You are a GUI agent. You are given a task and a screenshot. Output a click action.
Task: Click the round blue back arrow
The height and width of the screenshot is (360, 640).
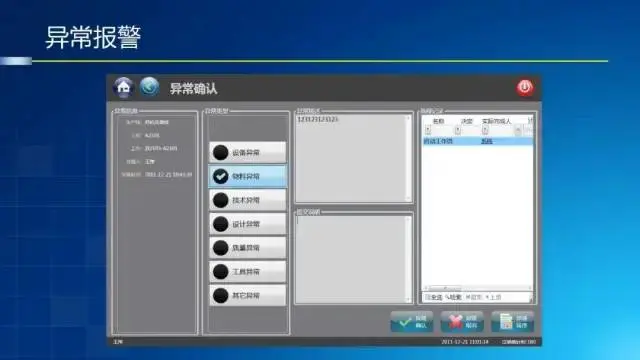tap(149, 87)
